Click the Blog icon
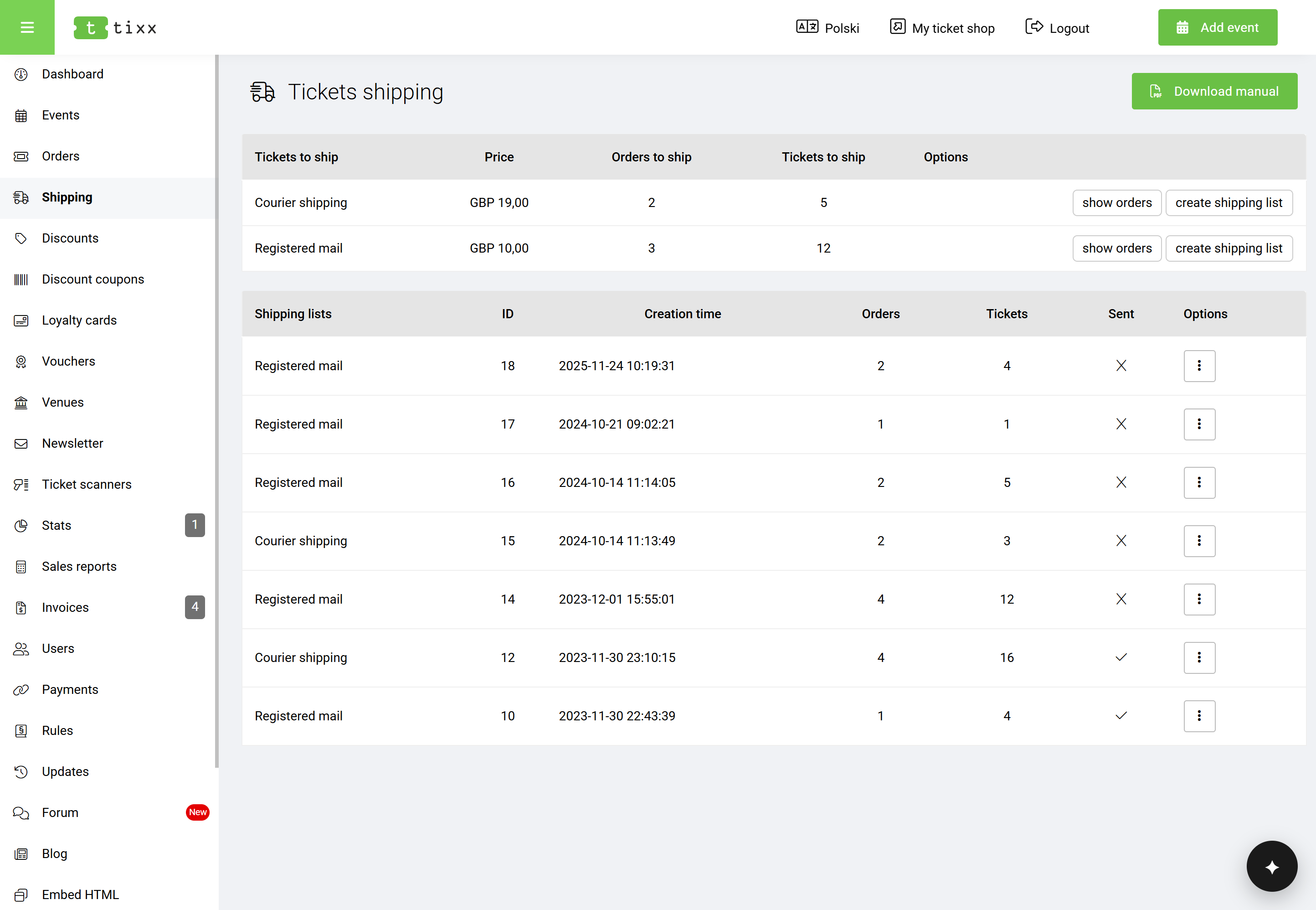Viewport: 1316px width, 910px height. 21,854
